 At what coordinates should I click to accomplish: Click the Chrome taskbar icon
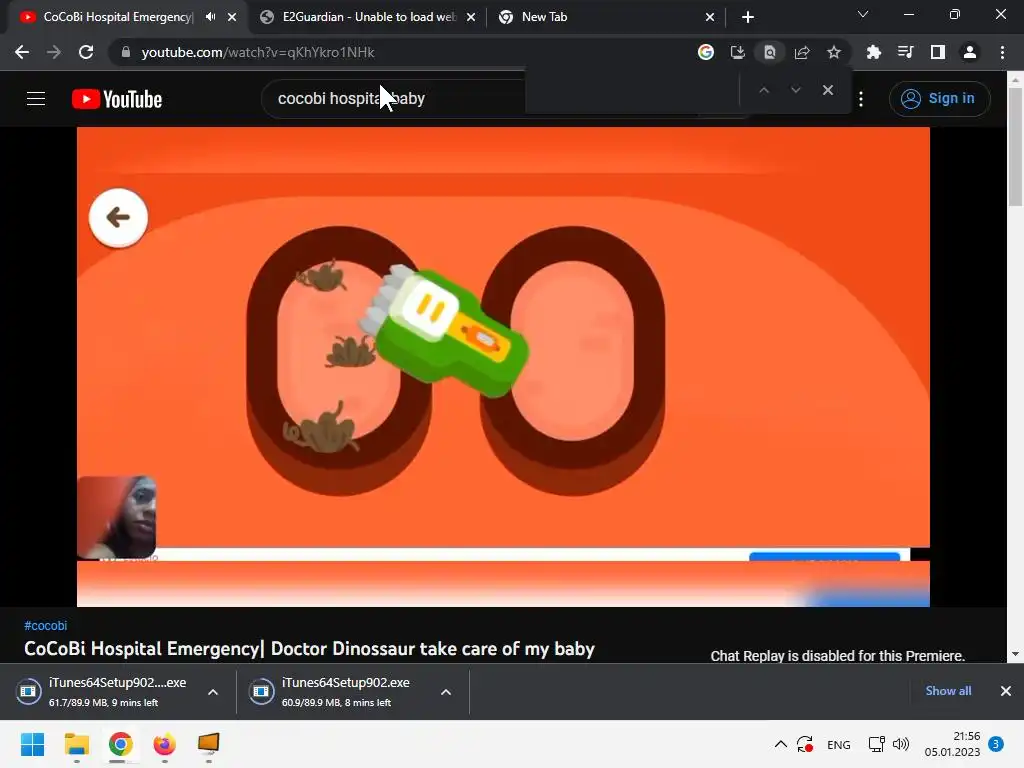click(121, 744)
